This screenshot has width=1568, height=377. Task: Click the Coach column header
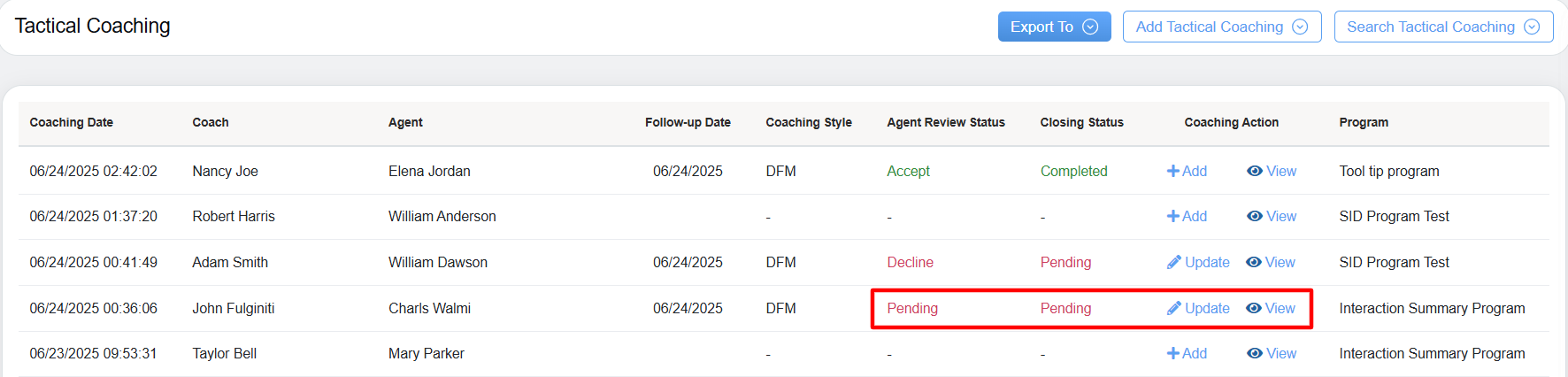pyautogui.click(x=211, y=122)
